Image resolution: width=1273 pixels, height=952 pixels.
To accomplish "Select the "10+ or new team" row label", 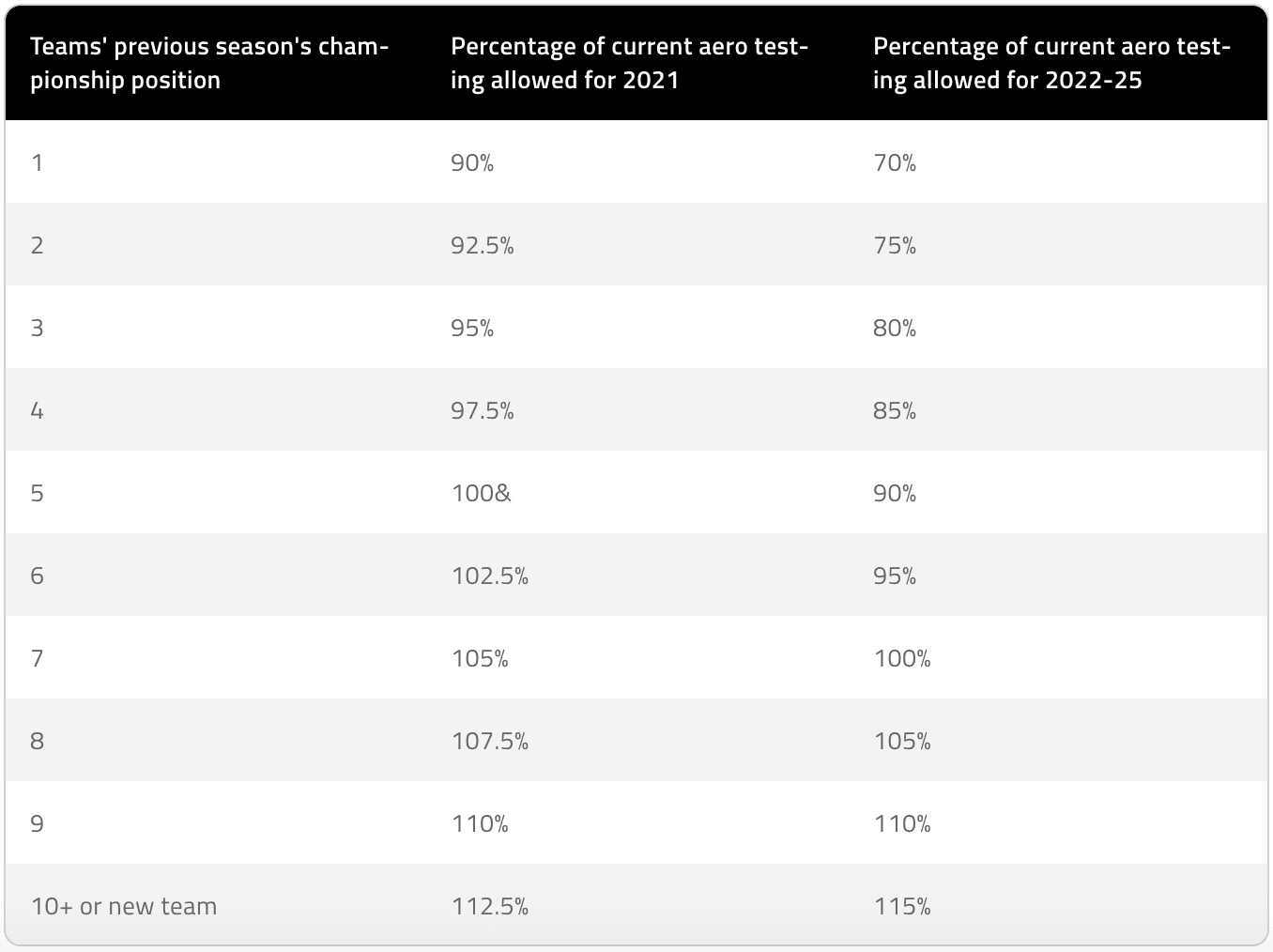I will [x=124, y=906].
